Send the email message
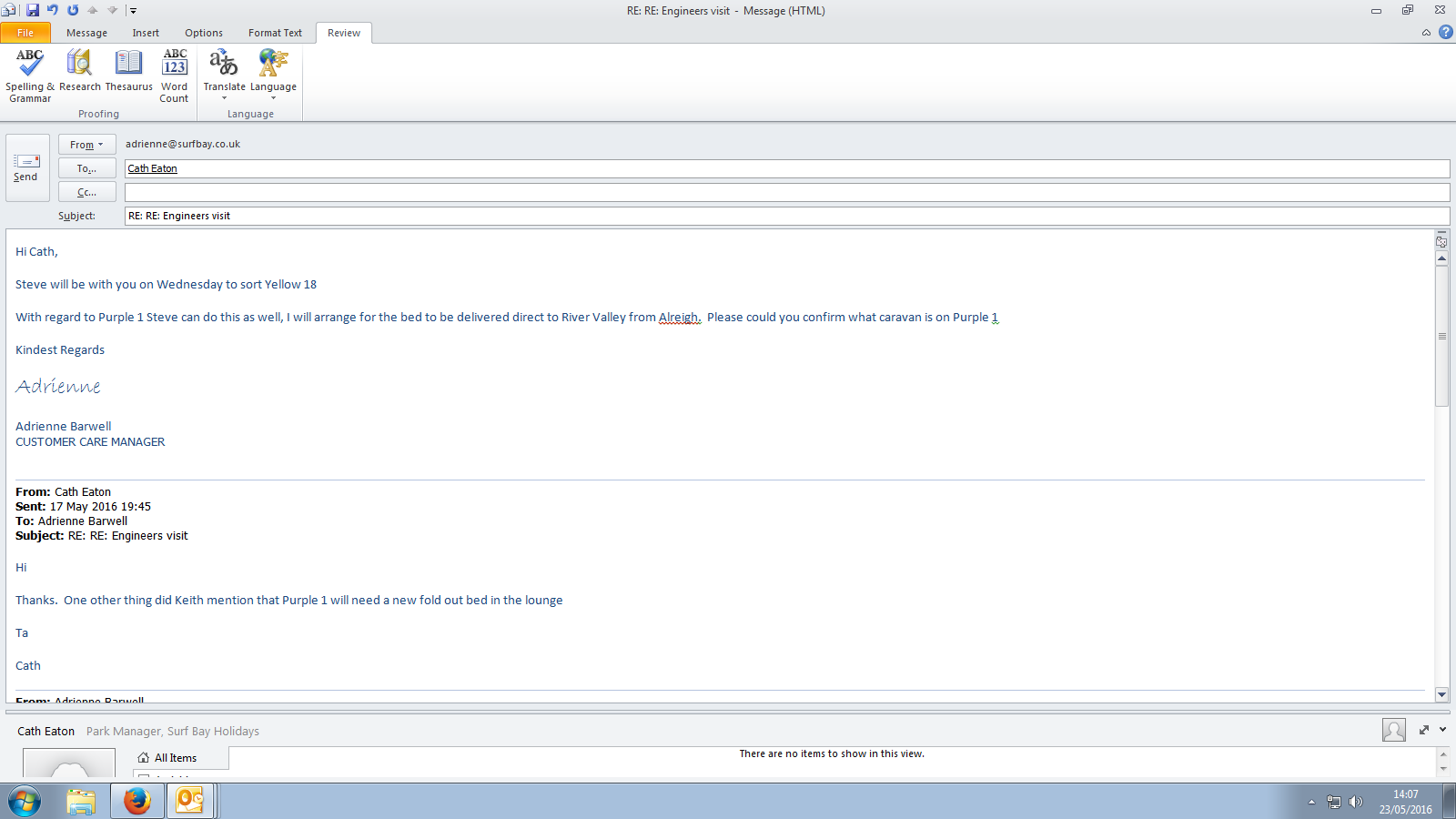This screenshot has width=1456, height=819. pos(26,167)
